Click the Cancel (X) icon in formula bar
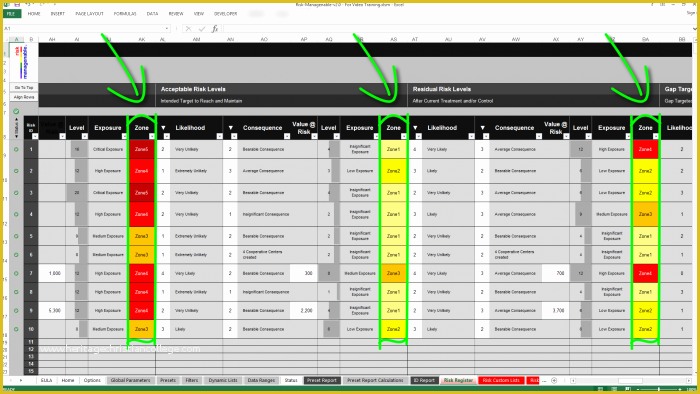Image resolution: width=700 pixels, height=394 pixels. coord(188,29)
